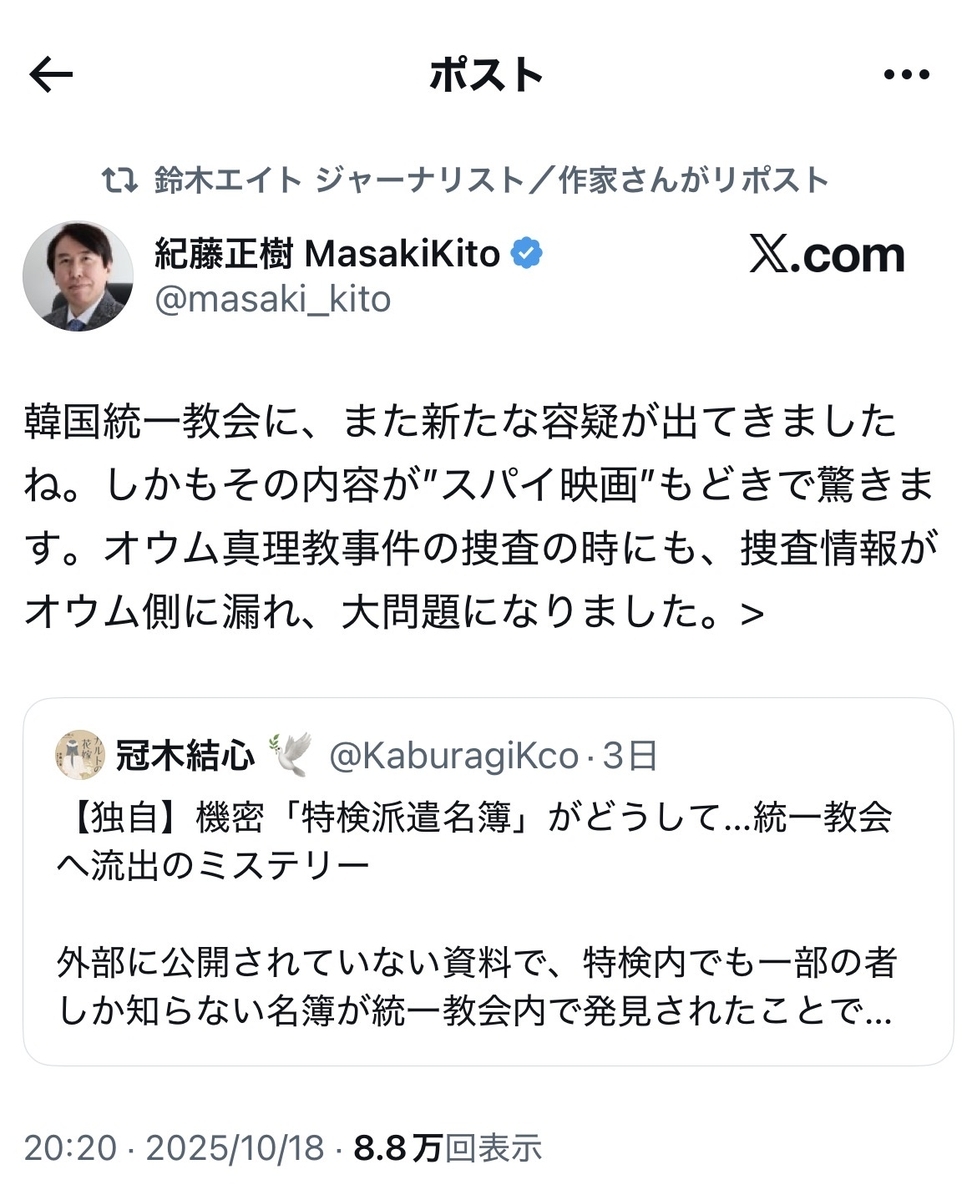Open 鈴木エイト reposter profile link
The height and width of the screenshot is (1200, 977).
[x=491, y=179]
